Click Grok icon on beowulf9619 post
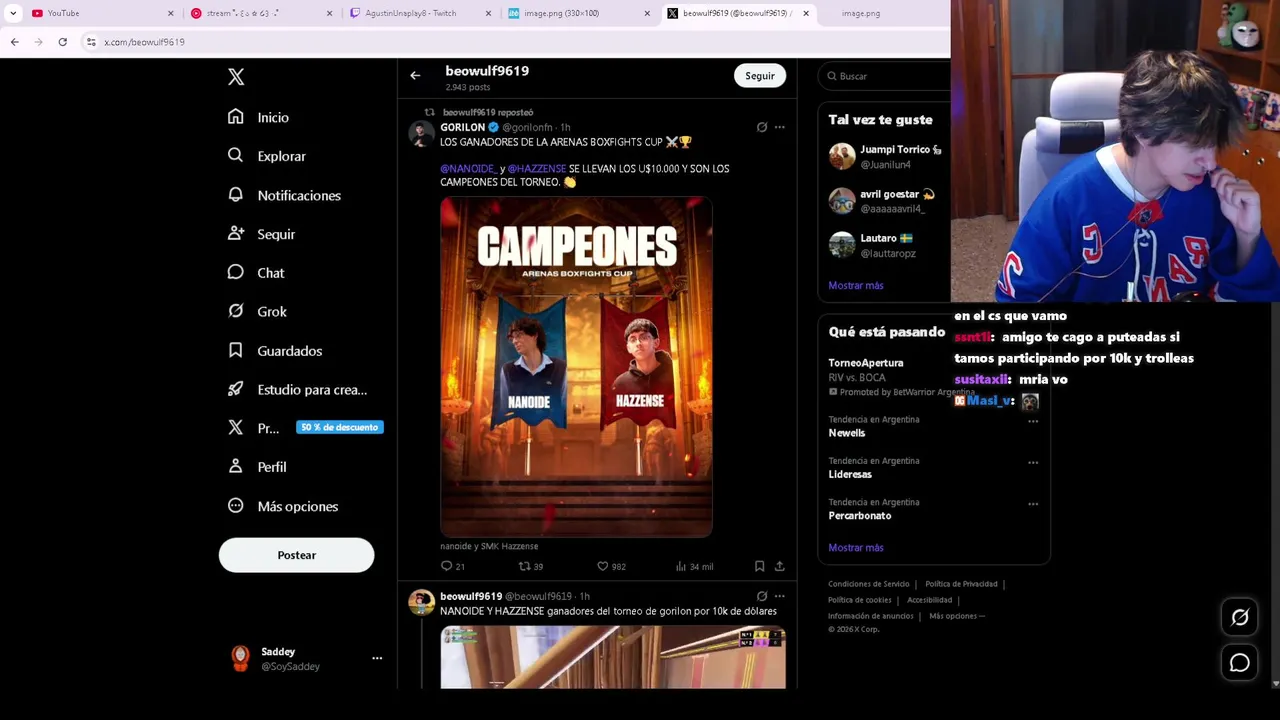The image size is (1280, 720). (x=761, y=596)
